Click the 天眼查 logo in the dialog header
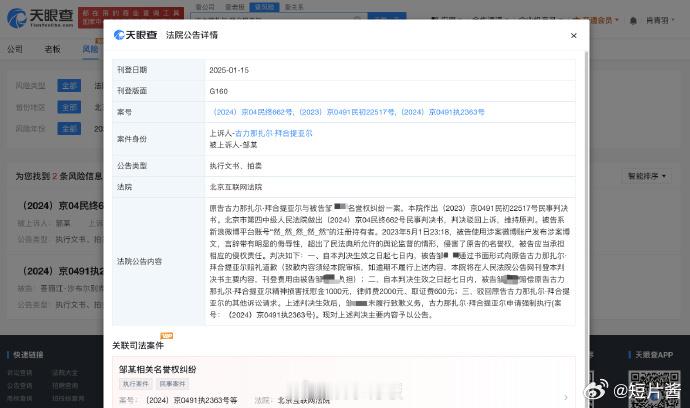This screenshot has width=690, height=408. click(x=135, y=35)
